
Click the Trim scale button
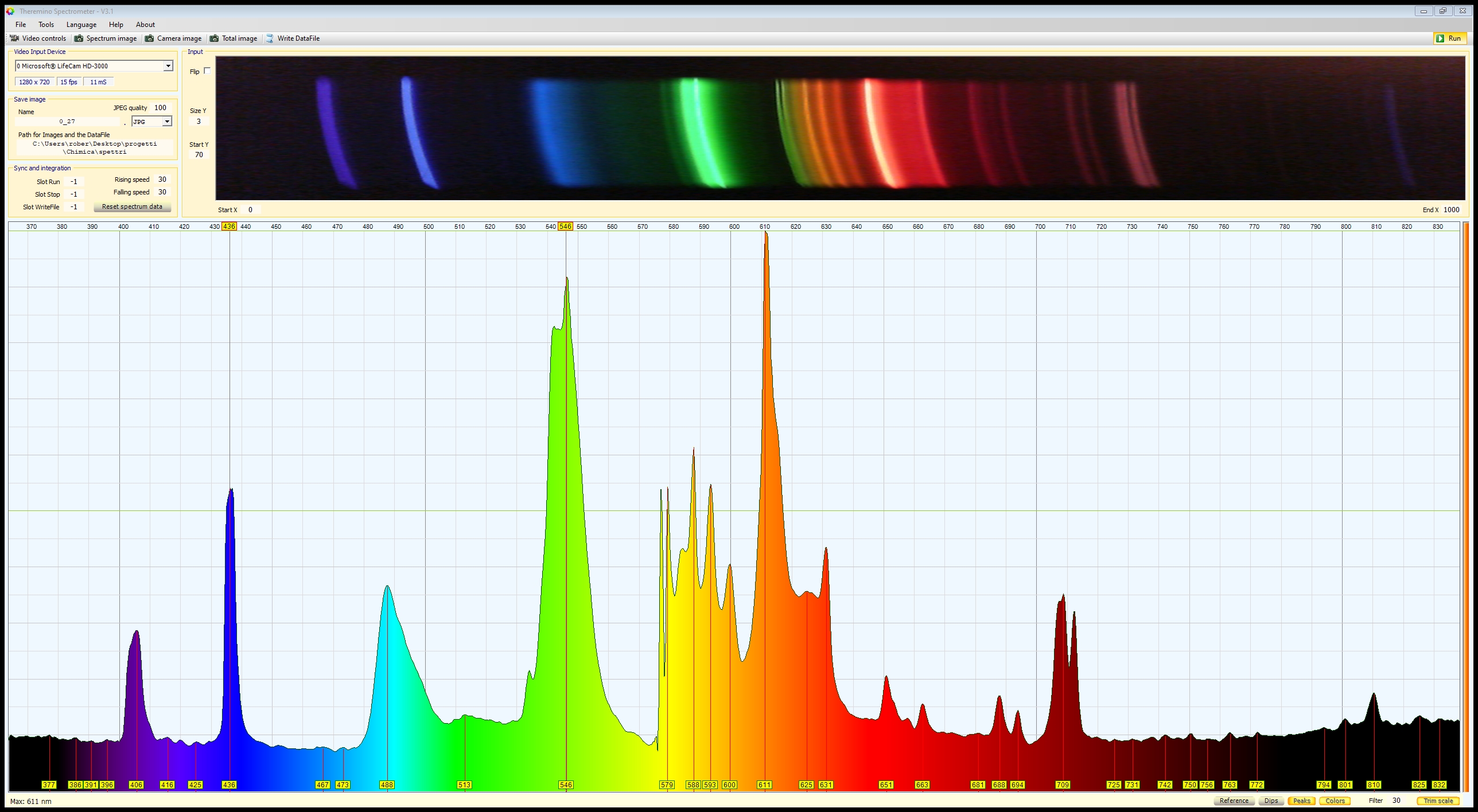[1438, 801]
